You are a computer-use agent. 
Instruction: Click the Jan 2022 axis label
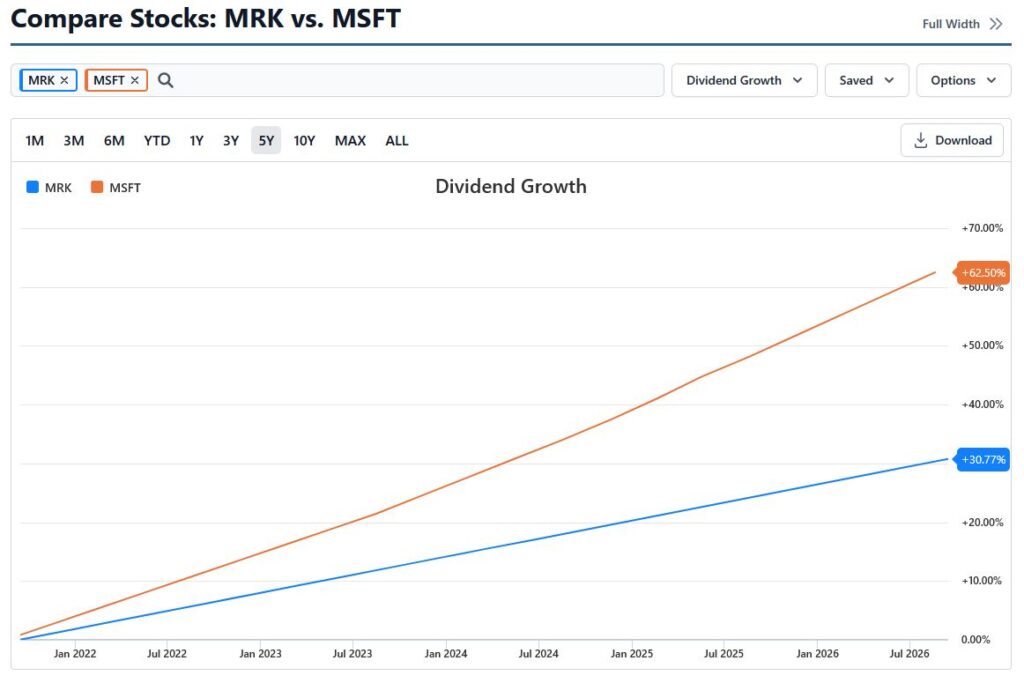[74, 654]
